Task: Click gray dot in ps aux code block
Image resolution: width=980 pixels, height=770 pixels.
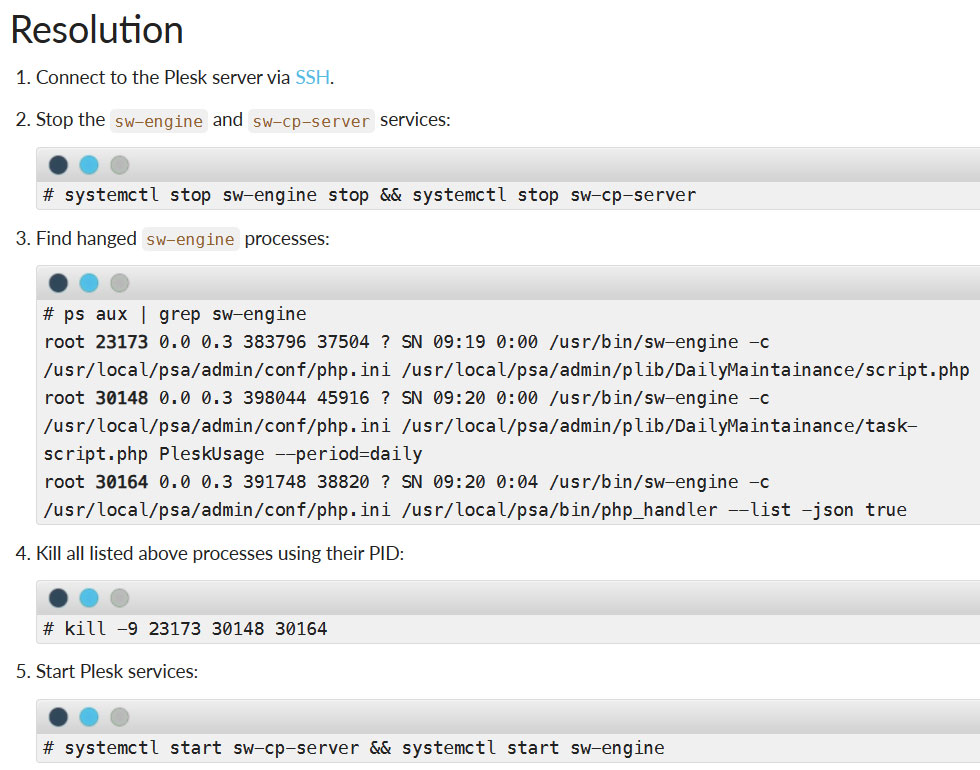Action: click(x=119, y=283)
